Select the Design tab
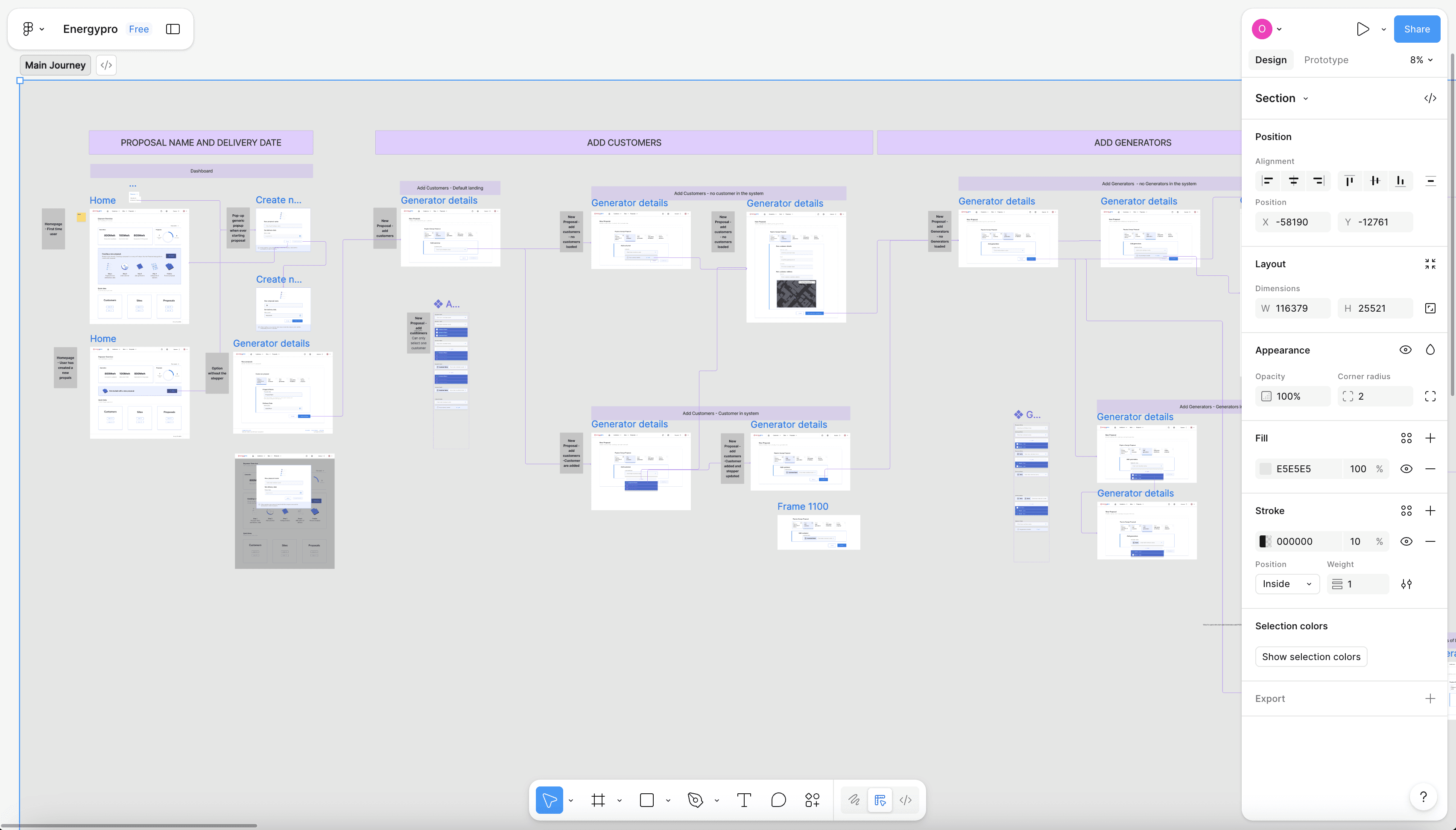The height and width of the screenshot is (830, 1456). (1271, 60)
